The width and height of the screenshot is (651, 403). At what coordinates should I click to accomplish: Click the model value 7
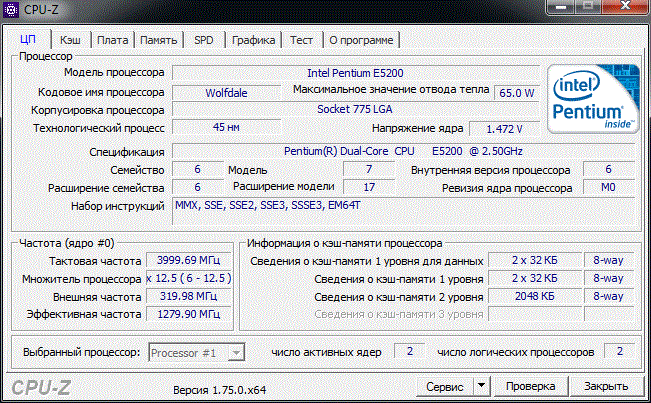(x=369, y=169)
